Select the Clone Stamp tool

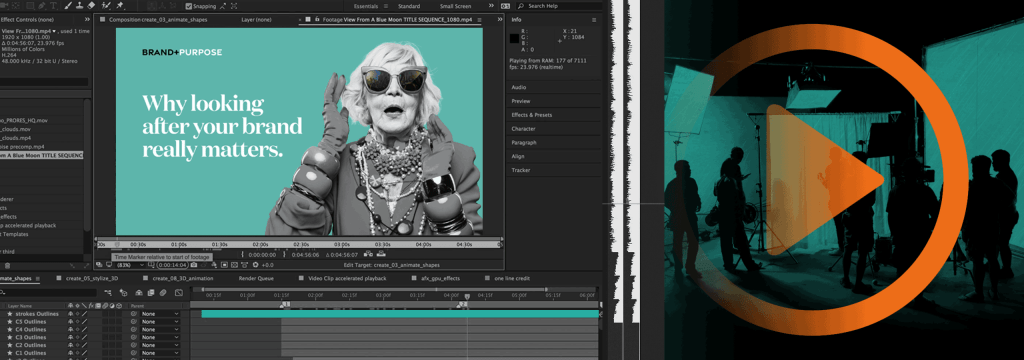[80, 6]
